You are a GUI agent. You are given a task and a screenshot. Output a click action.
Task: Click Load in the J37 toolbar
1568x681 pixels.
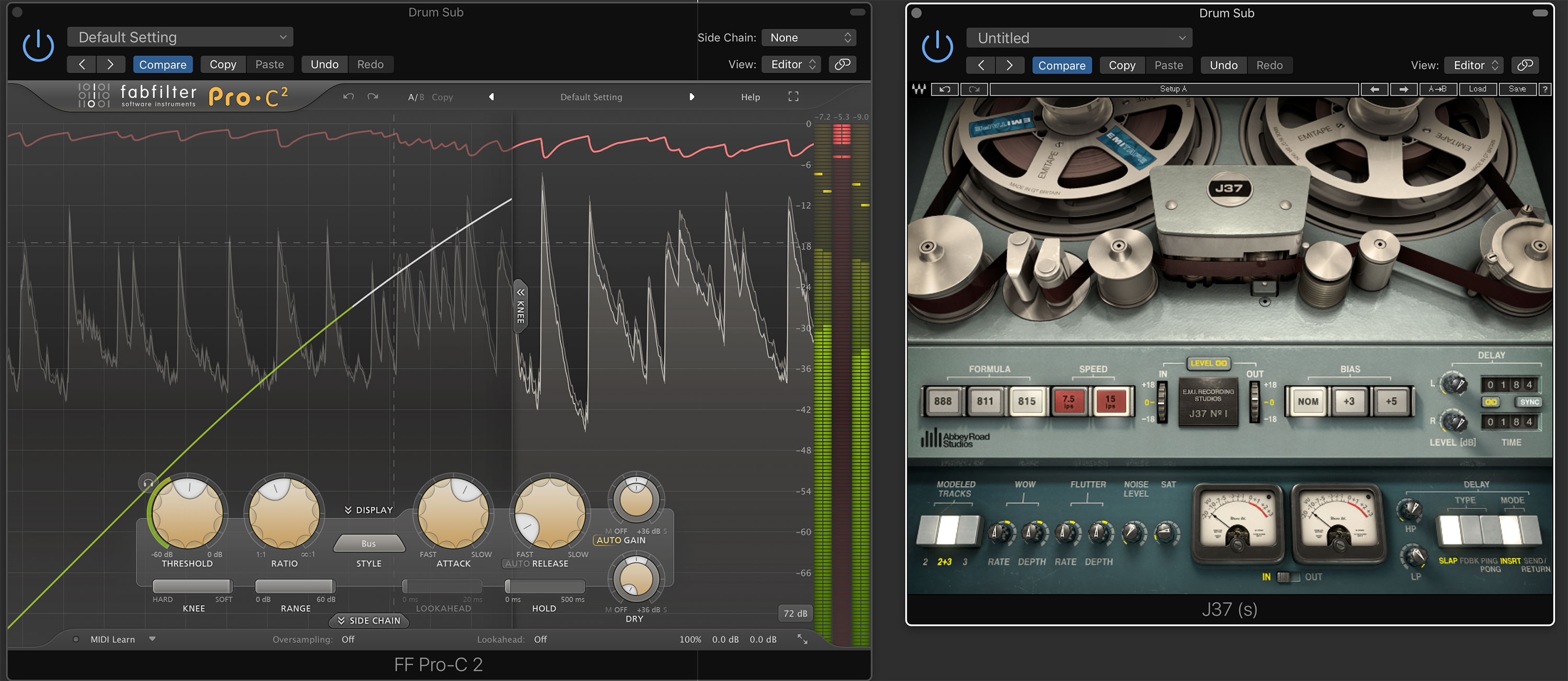1477,89
